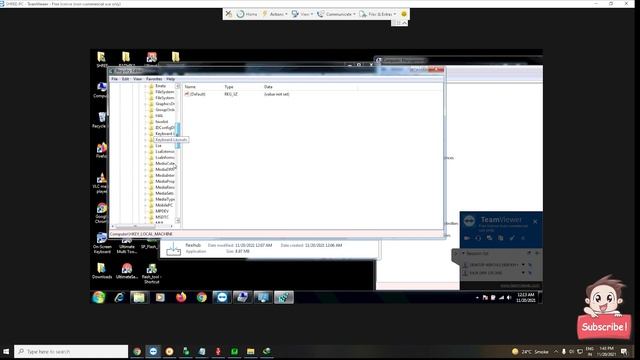Click the video camera icon in TeamViewer panel
Screen dimensions: 640x360
point(467,238)
